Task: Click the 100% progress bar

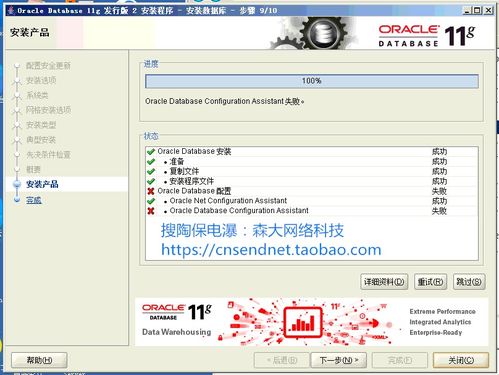Action: 312,81
